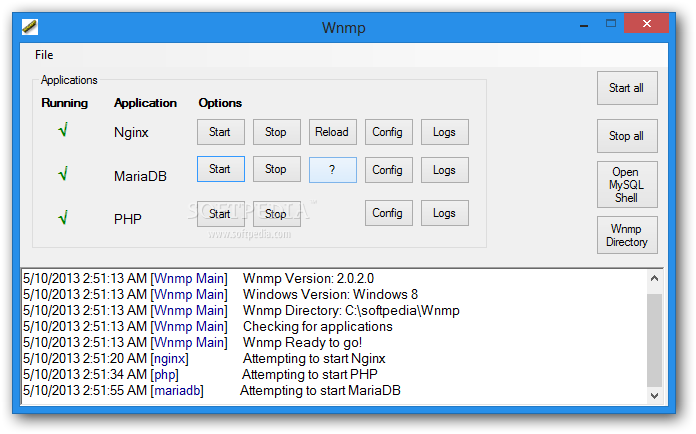This screenshot has height=434, width=696.
Task: Stop the Nginx server
Action: pos(277,132)
